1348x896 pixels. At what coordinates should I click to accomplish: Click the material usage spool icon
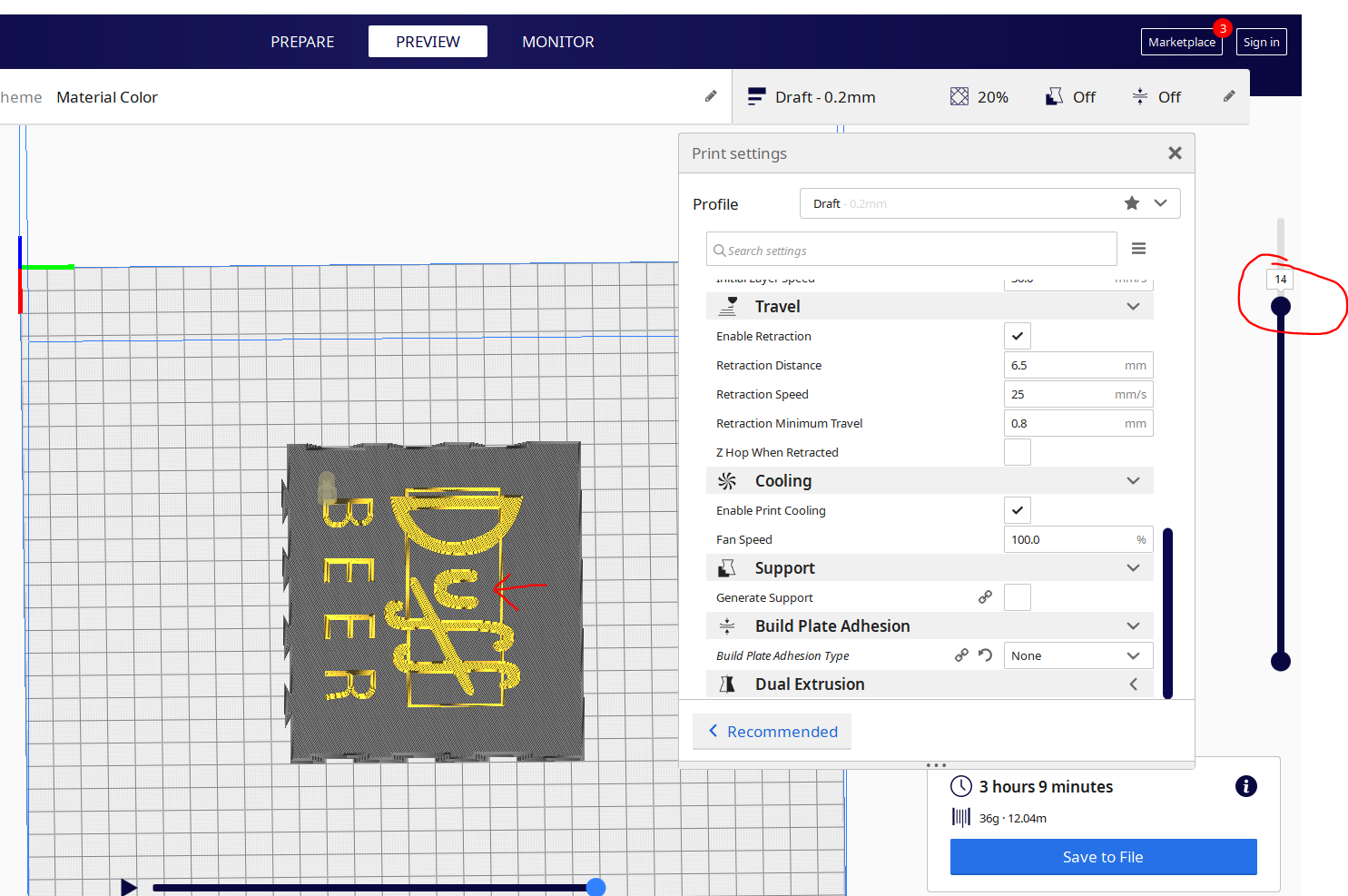click(x=961, y=817)
